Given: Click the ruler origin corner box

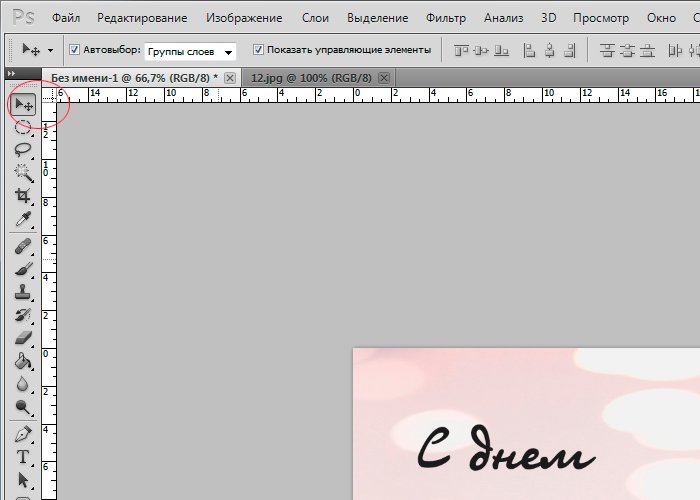Looking at the screenshot, I should [48, 95].
